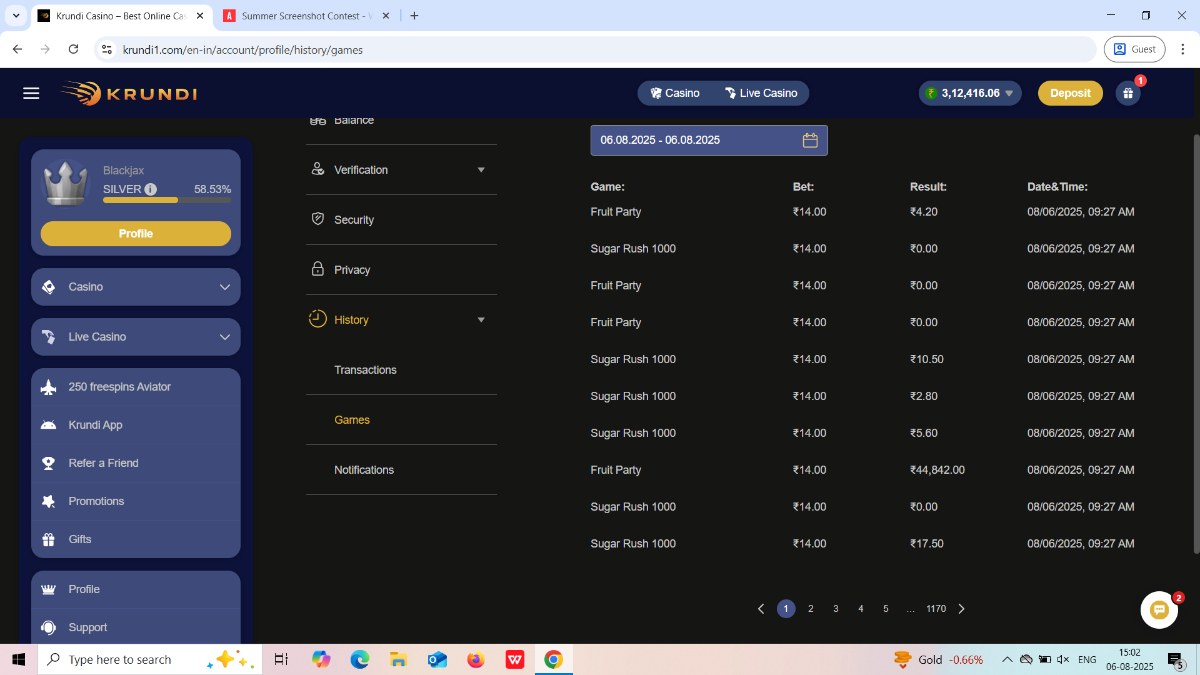This screenshot has height=675, width=1200.
Task: Open the Notifications history submenu
Action: pos(364,470)
